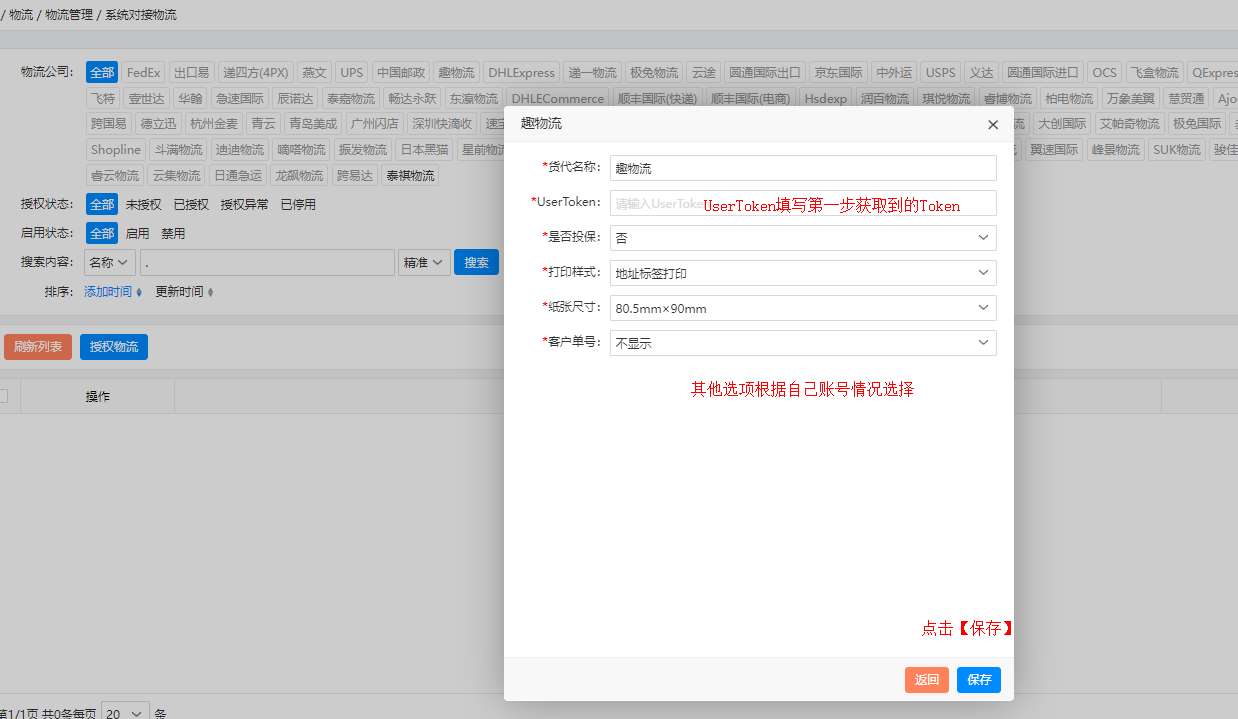Expand the 客户单号 dropdown
1238x719 pixels.
[802, 343]
